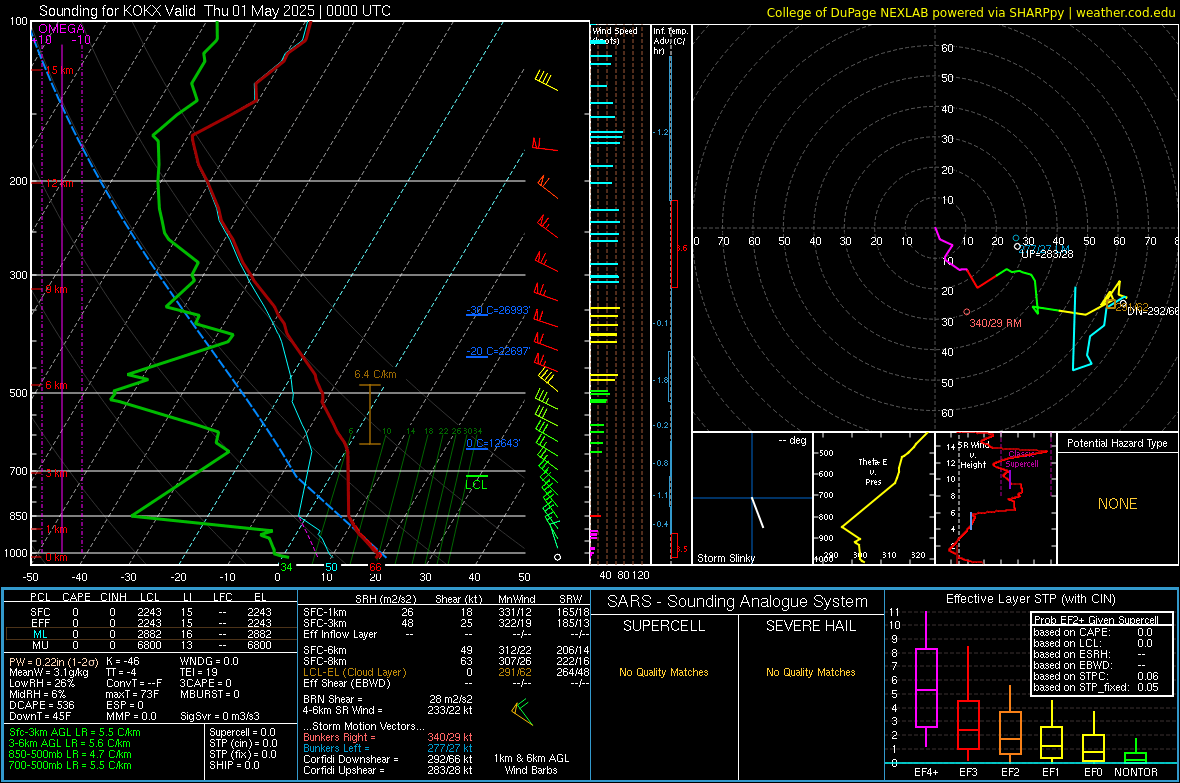Image resolution: width=1180 pixels, height=783 pixels.
Task: Click the -20 C=22697' height label
Action: [x=498, y=352]
